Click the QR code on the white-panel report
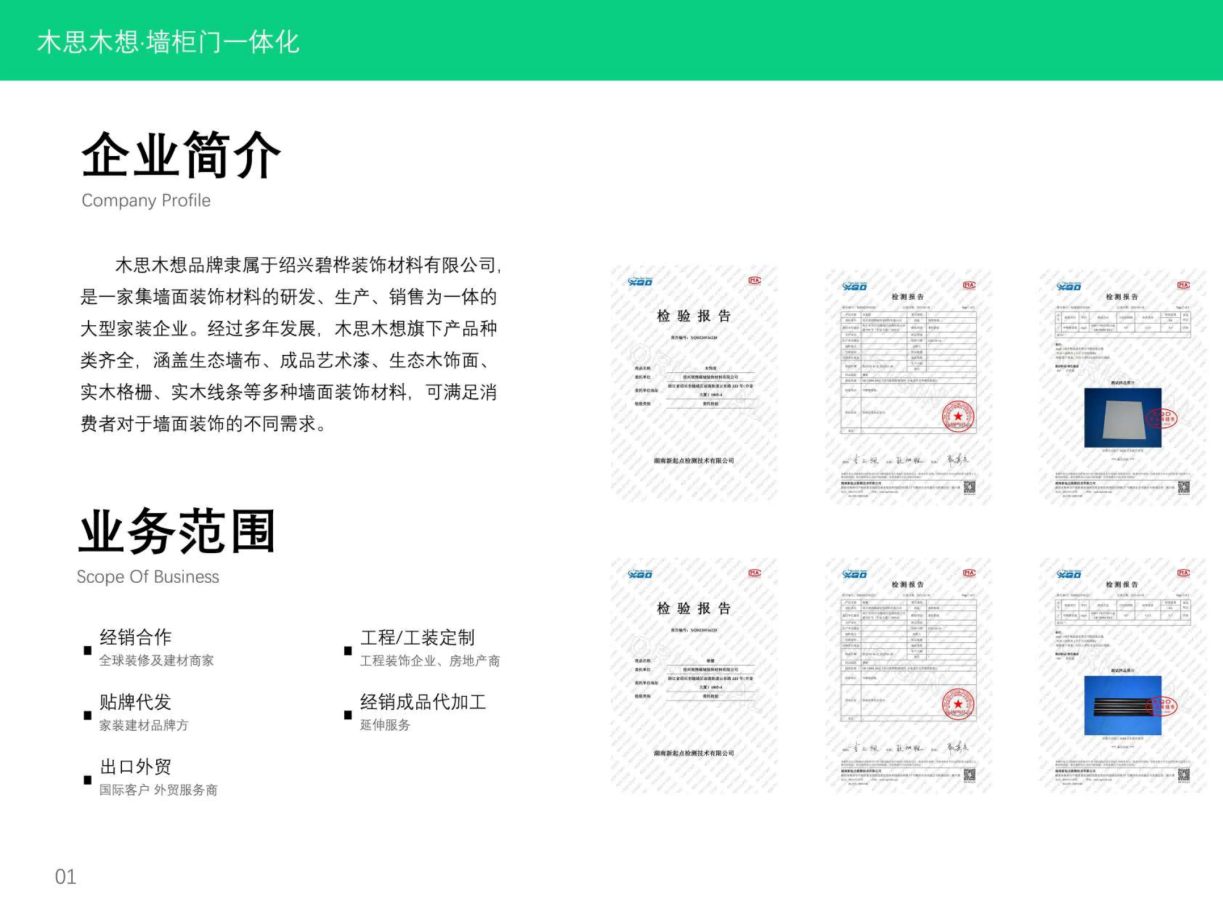The width and height of the screenshot is (1223, 900). (x=1183, y=487)
